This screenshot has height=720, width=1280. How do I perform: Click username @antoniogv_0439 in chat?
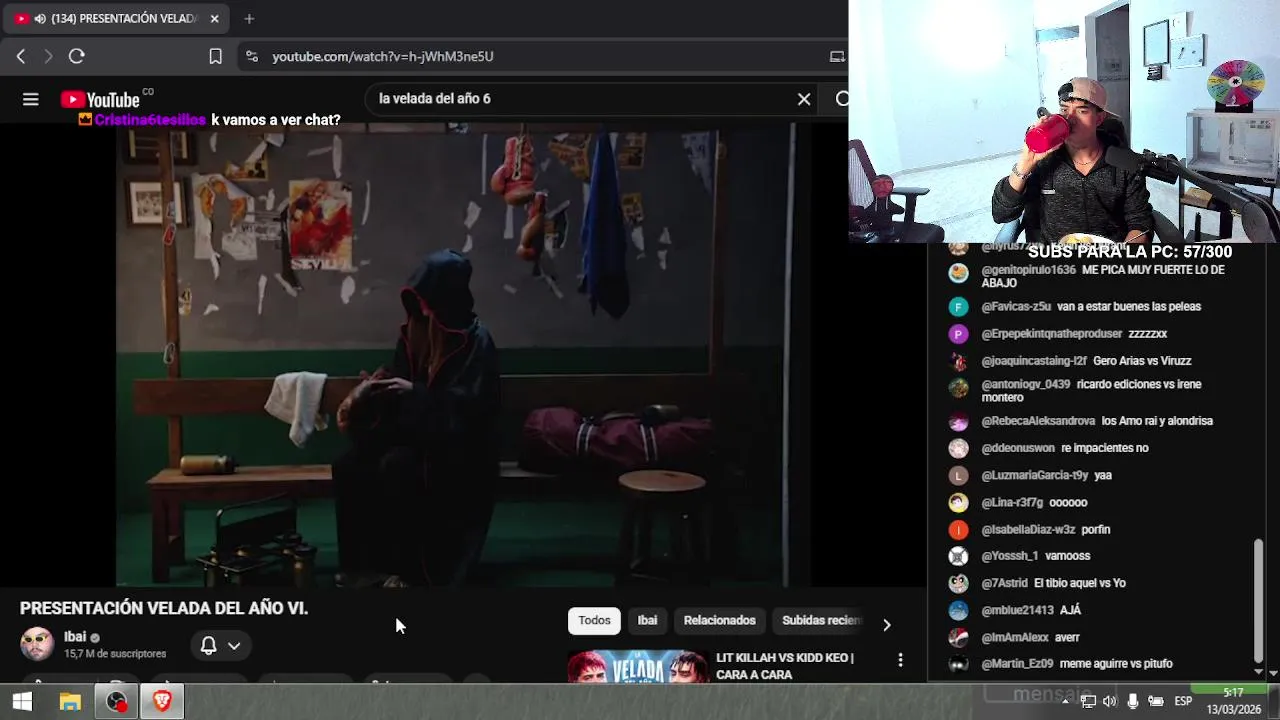pos(1026,384)
